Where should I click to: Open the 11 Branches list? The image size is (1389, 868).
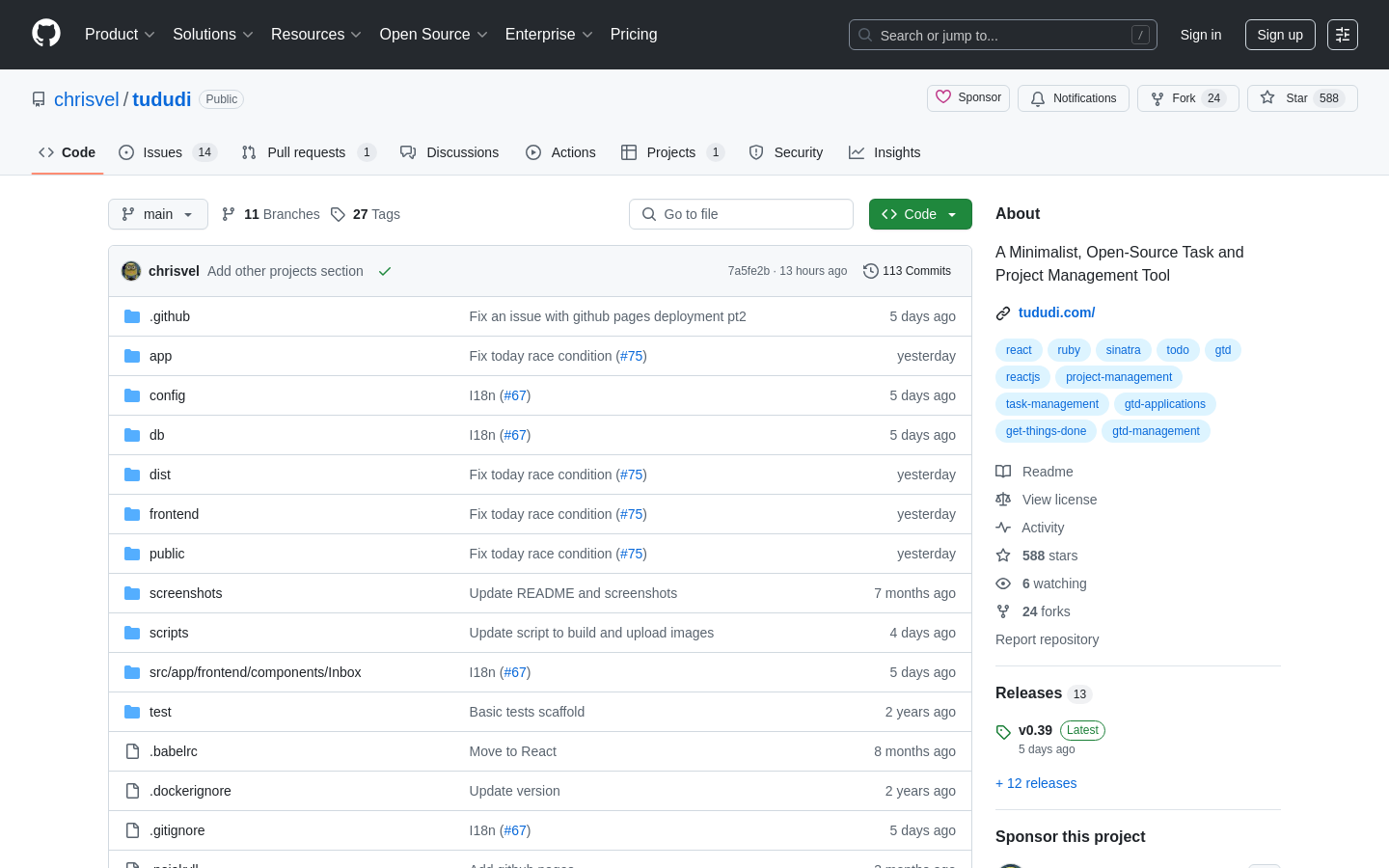[270, 214]
